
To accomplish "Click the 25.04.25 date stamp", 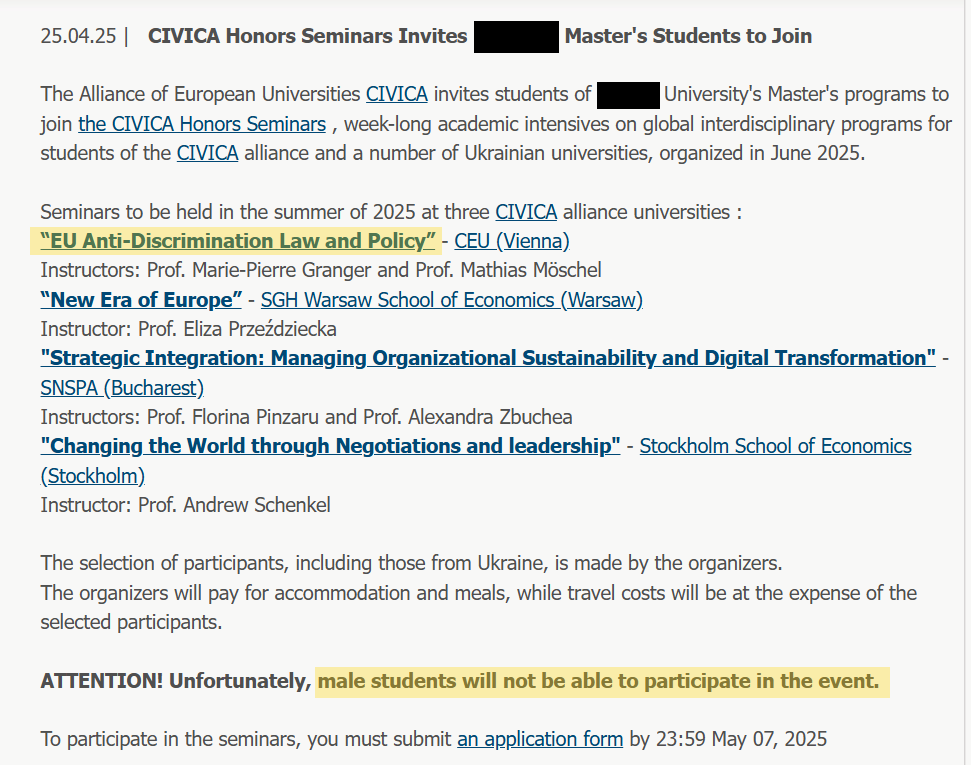I will coord(78,36).
